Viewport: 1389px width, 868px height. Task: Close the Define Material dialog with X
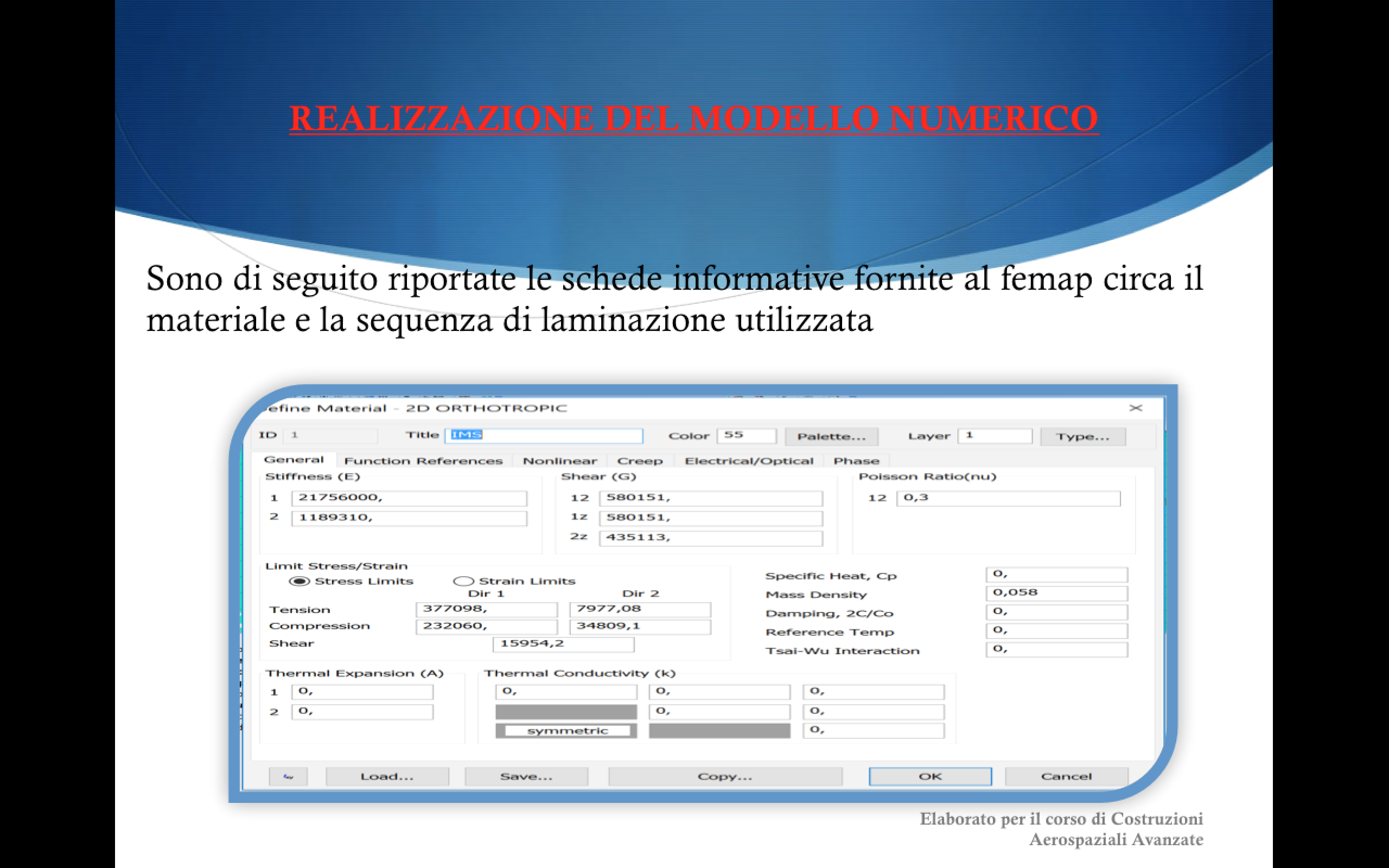click(x=1135, y=408)
